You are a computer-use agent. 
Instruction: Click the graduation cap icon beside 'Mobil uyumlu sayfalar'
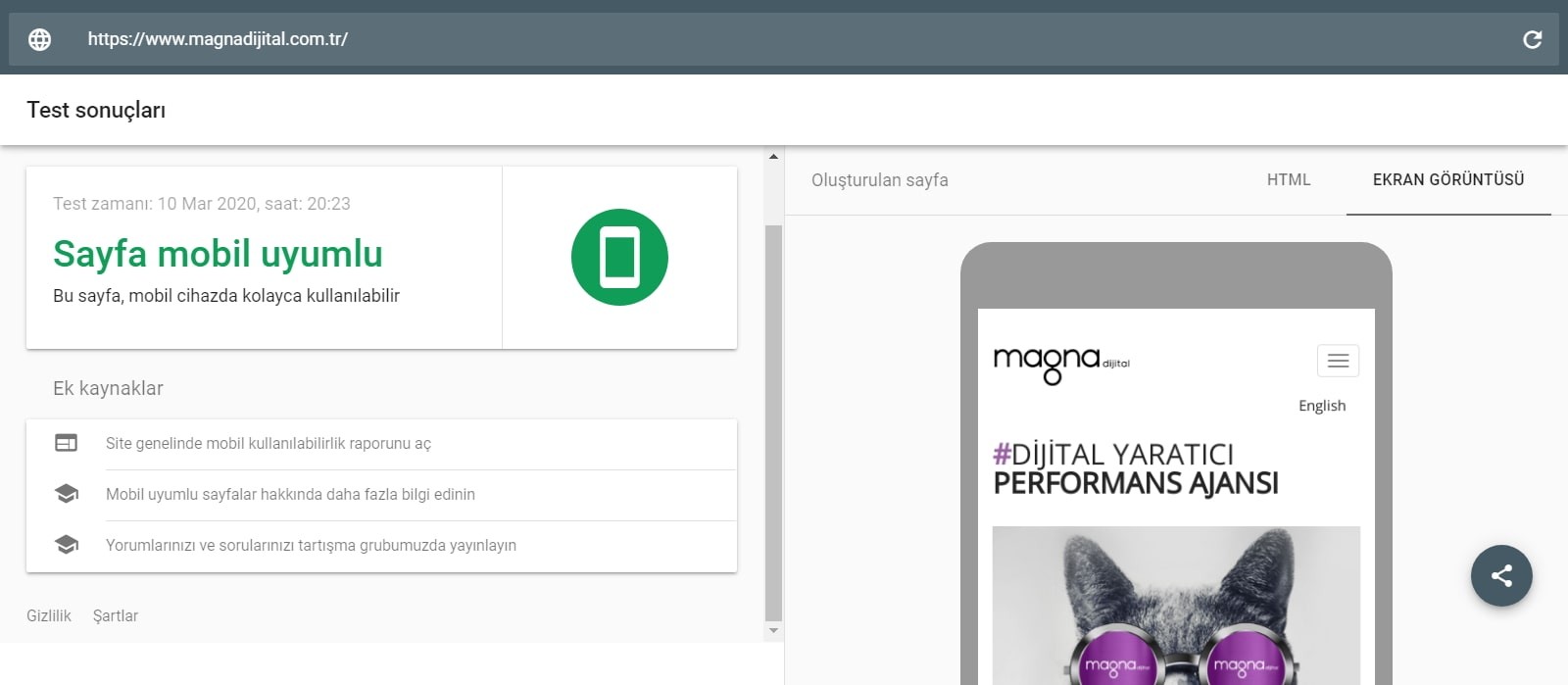pyautogui.click(x=66, y=494)
